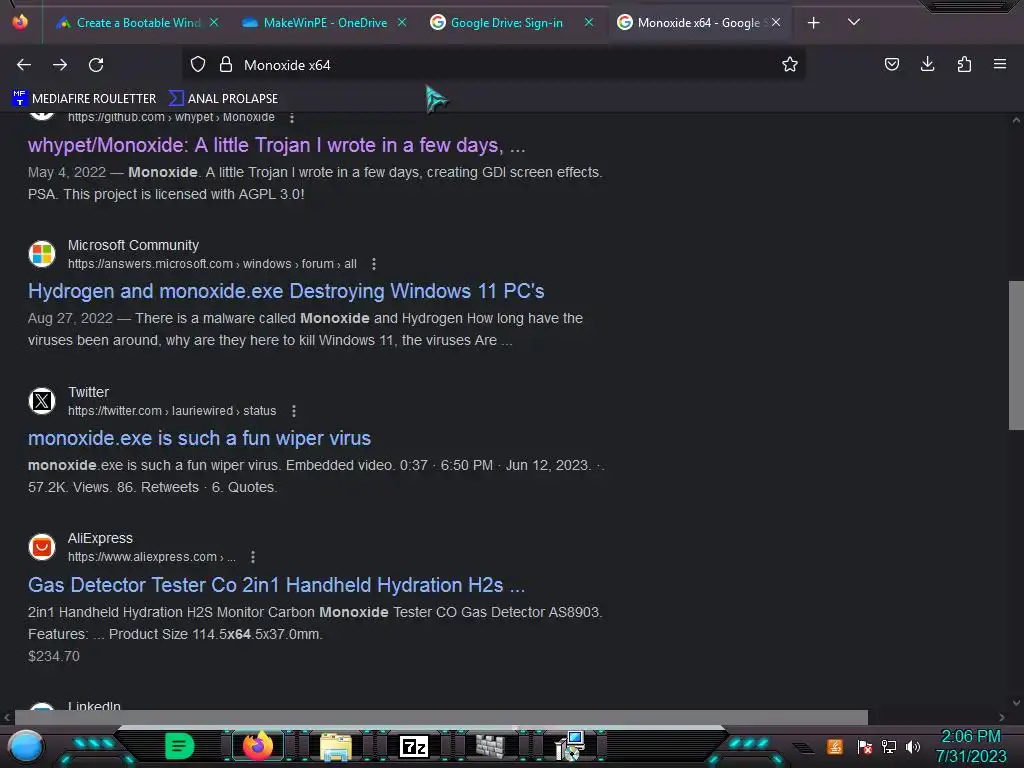
Task: Expand the list all tabs chevron
Action: click(x=854, y=22)
